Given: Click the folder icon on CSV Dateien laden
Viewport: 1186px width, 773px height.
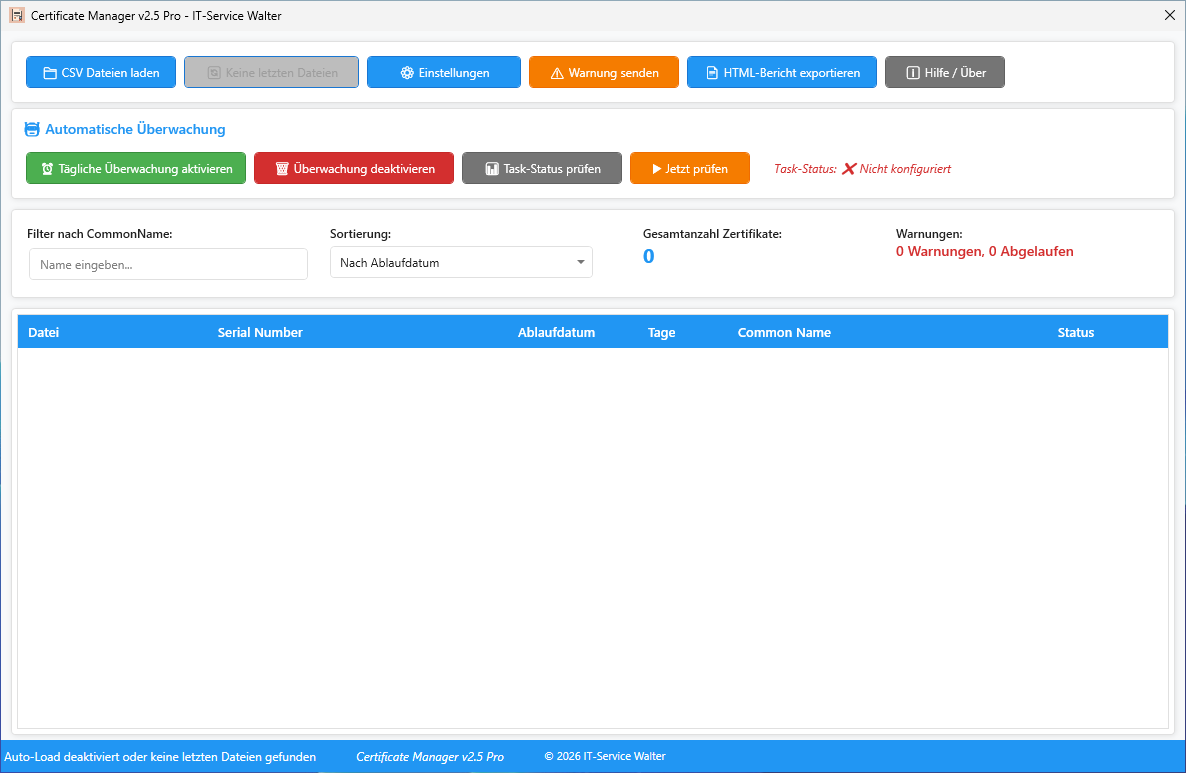Looking at the screenshot, I should [x=49, y=73].
